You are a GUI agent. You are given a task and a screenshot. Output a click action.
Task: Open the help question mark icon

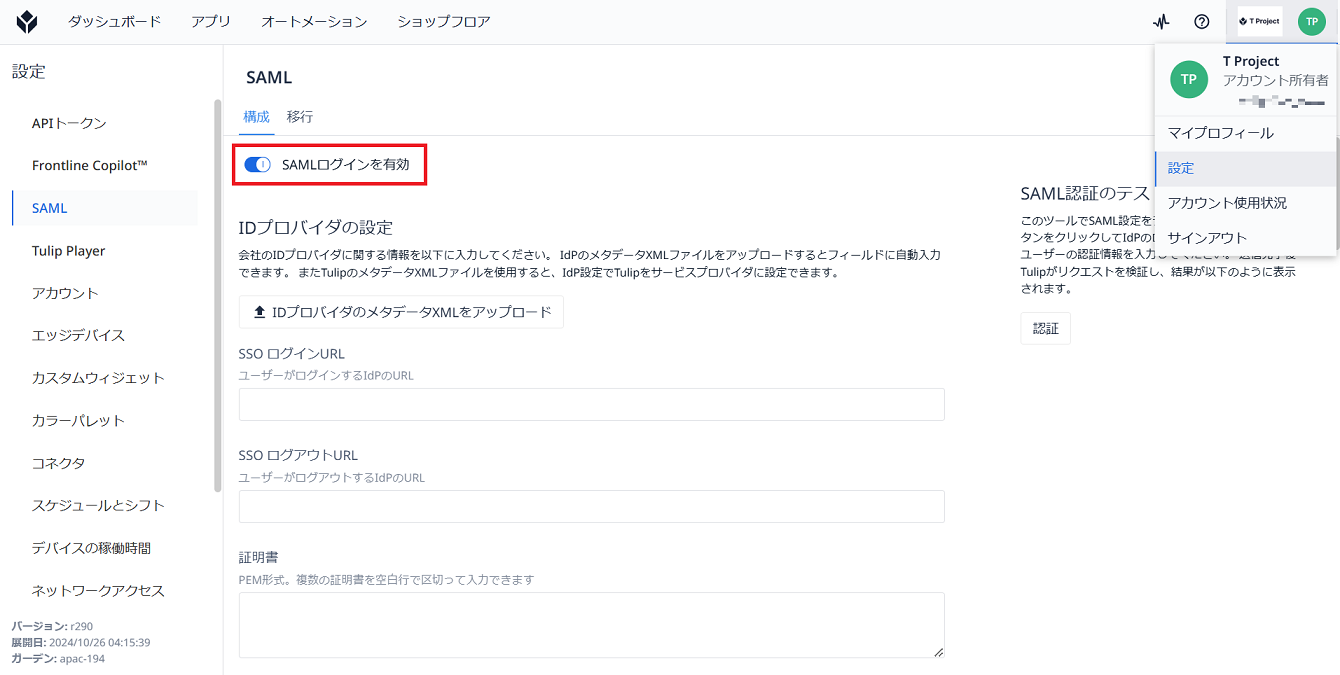(x=1202, y=21)
